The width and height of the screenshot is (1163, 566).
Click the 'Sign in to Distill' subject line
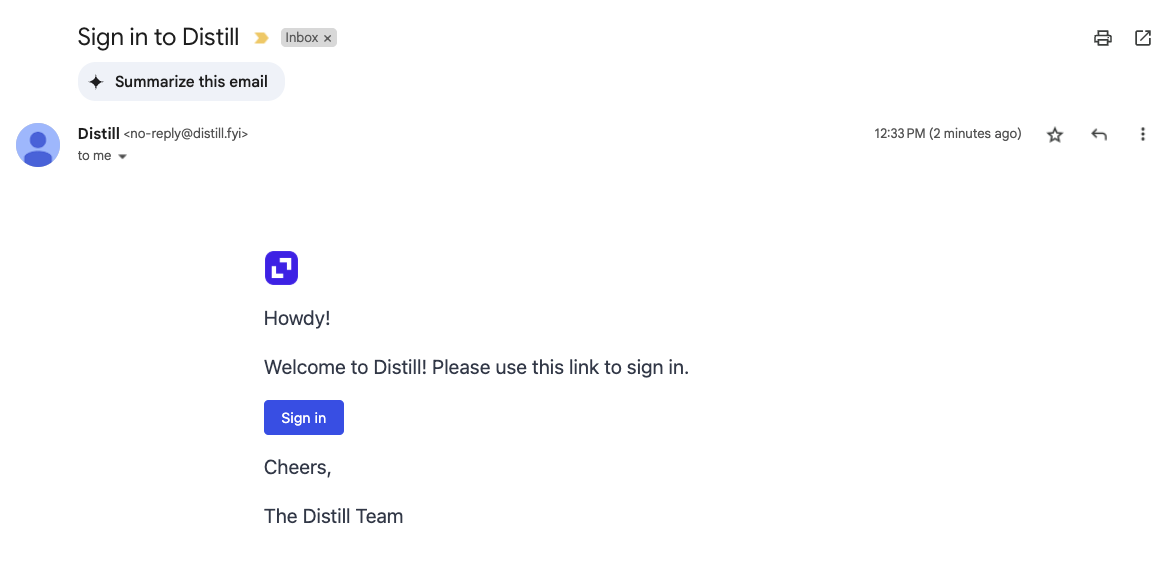(x=159, y=37)
